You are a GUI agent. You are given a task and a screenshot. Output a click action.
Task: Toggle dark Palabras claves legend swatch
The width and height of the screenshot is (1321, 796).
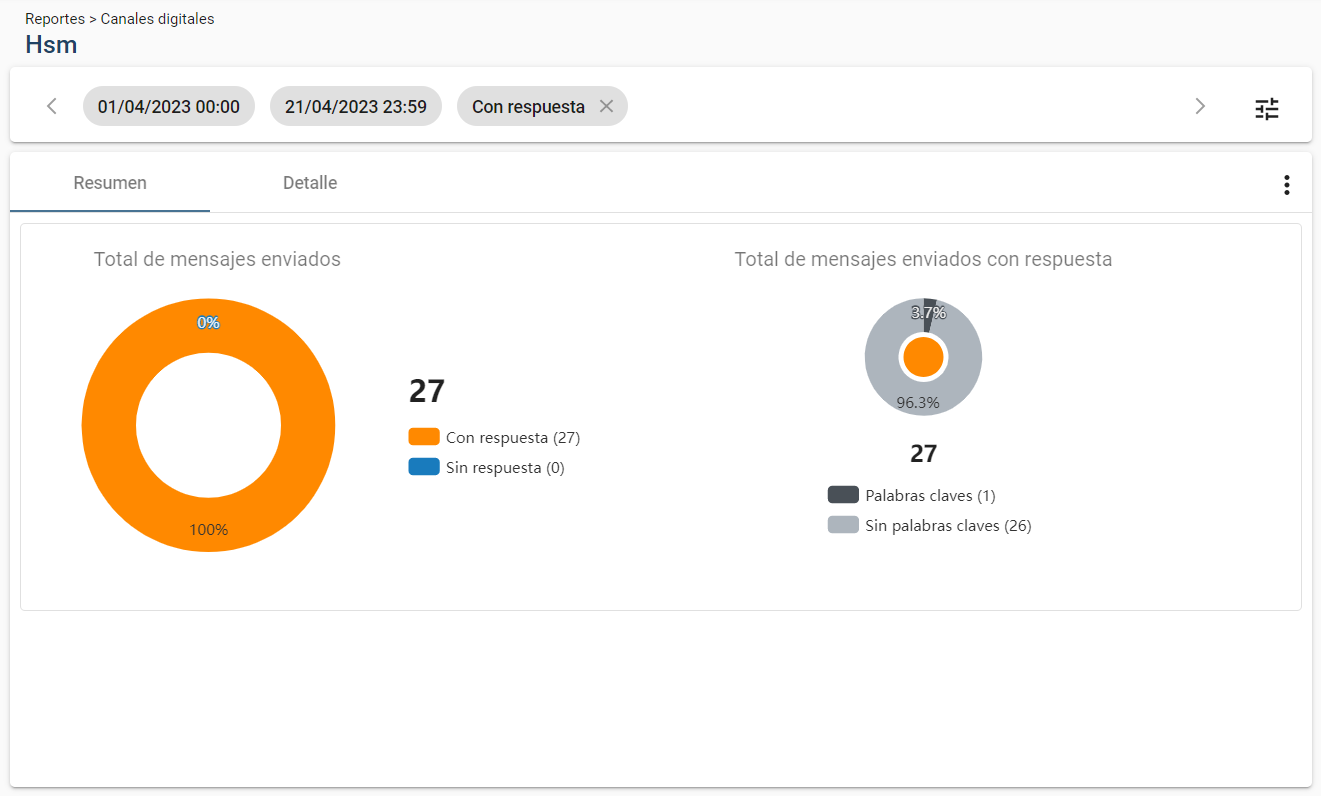[843, 495]
